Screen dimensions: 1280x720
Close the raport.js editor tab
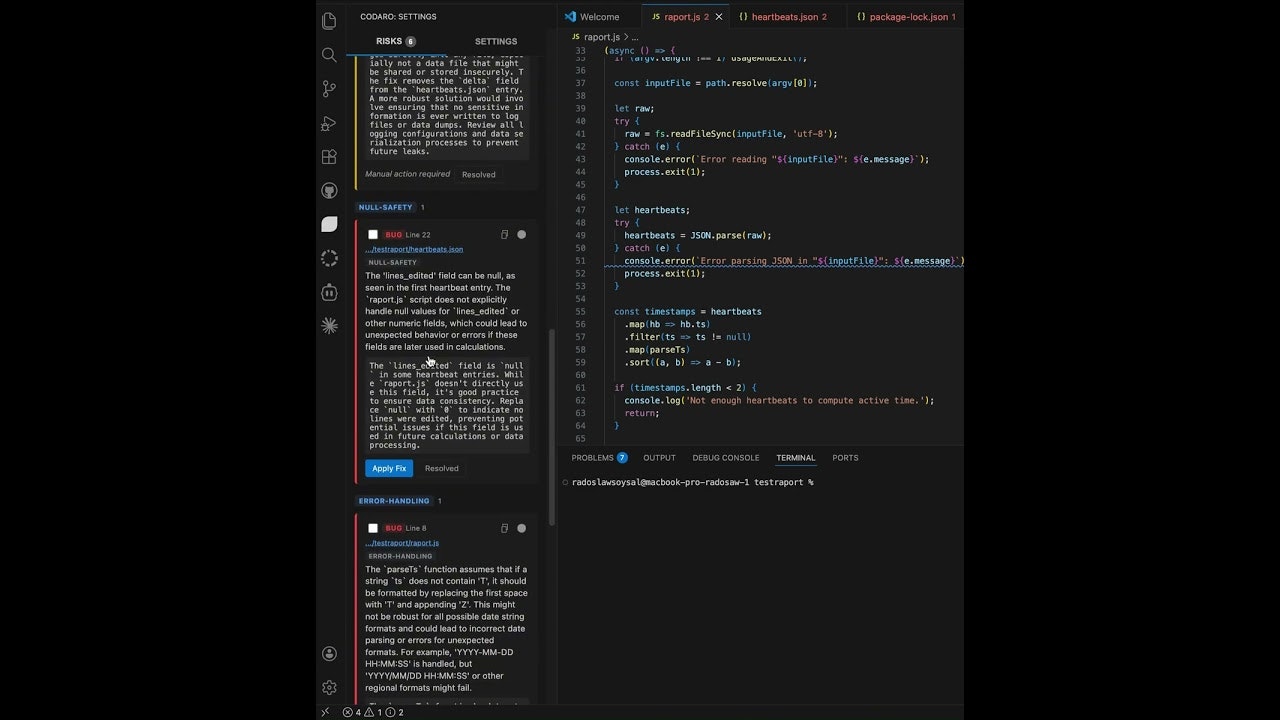tap(718, 17)
